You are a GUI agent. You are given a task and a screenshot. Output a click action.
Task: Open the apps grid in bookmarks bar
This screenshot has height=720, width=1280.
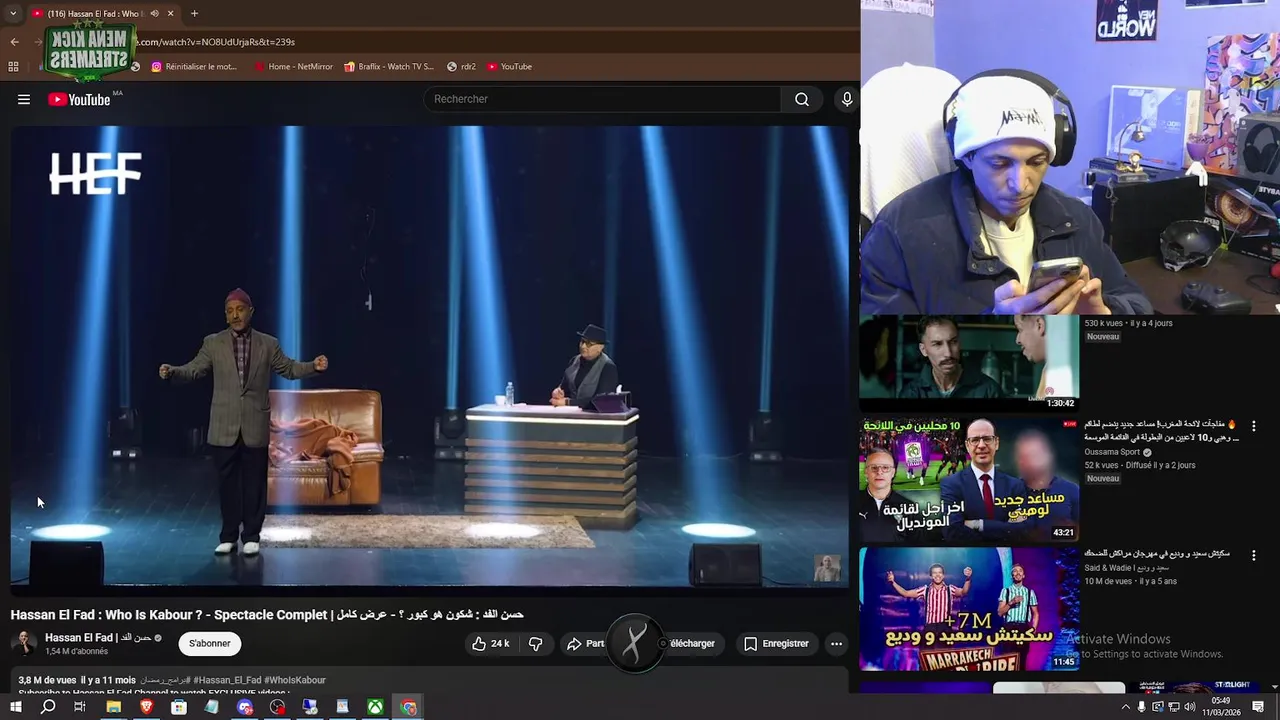(x=13, y=67)
